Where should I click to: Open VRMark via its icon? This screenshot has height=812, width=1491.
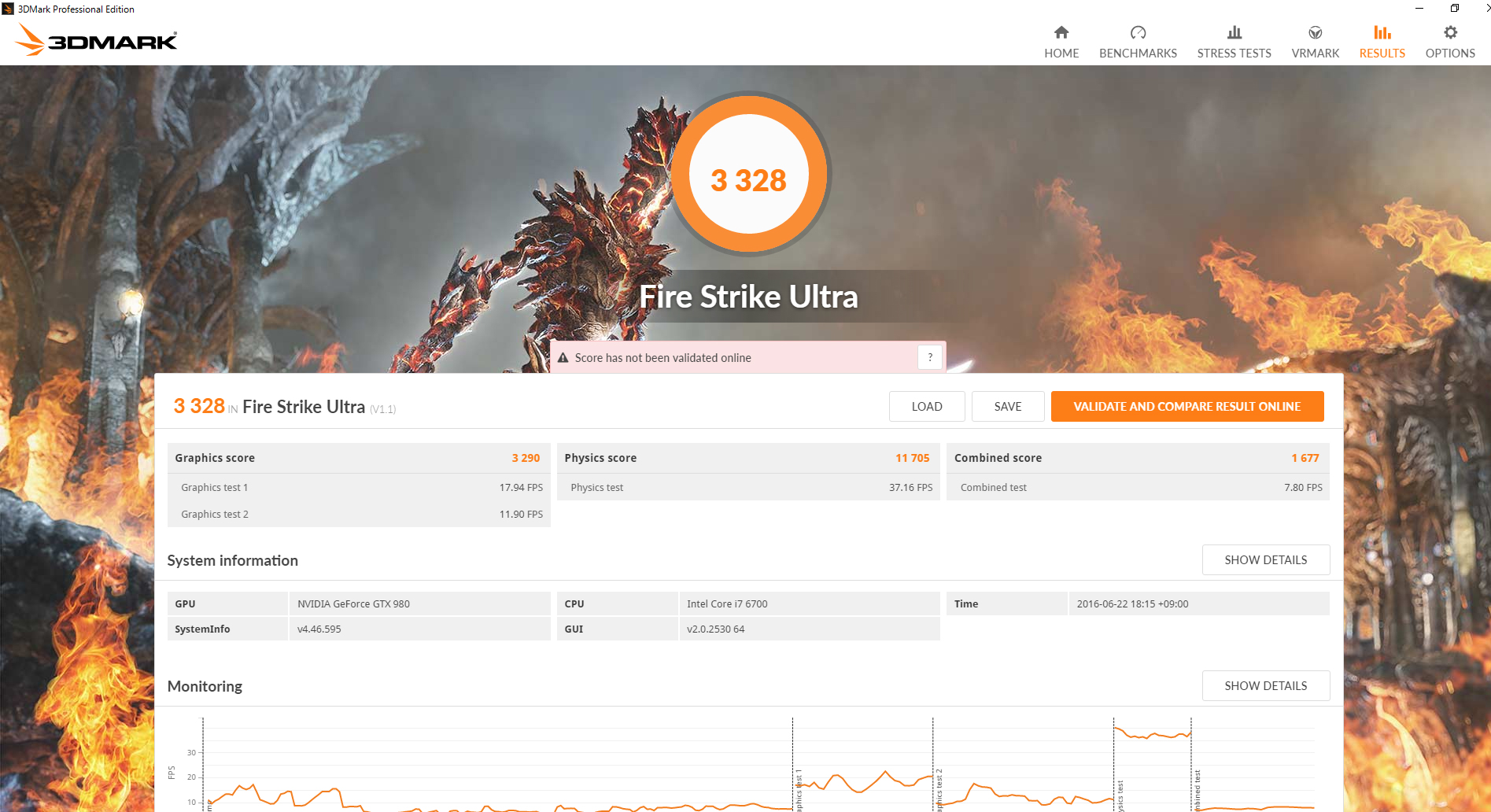tap(1315, 32)
